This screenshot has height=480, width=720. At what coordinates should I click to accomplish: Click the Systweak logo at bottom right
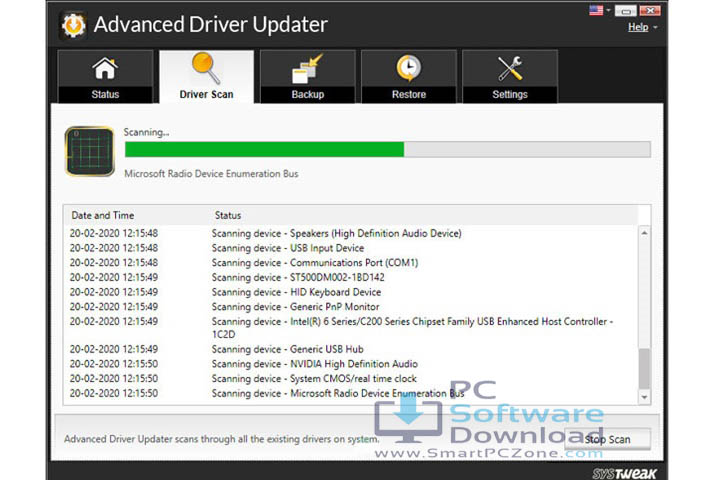pyautogui.click(x=624, y=473)
